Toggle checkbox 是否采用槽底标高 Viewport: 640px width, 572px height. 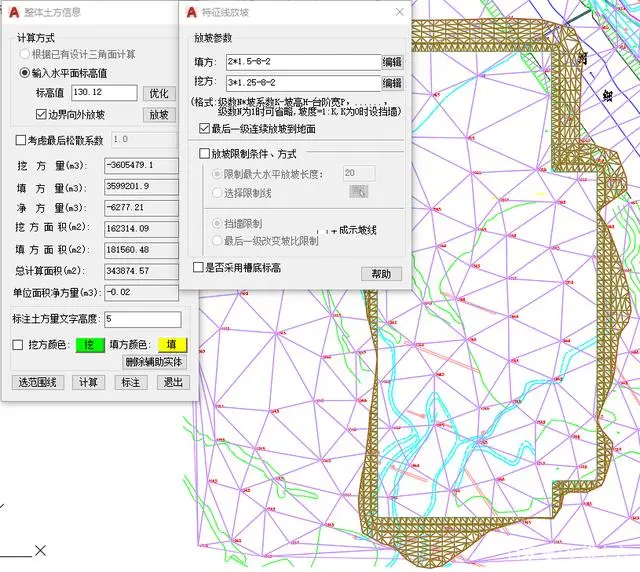(198, 268)
